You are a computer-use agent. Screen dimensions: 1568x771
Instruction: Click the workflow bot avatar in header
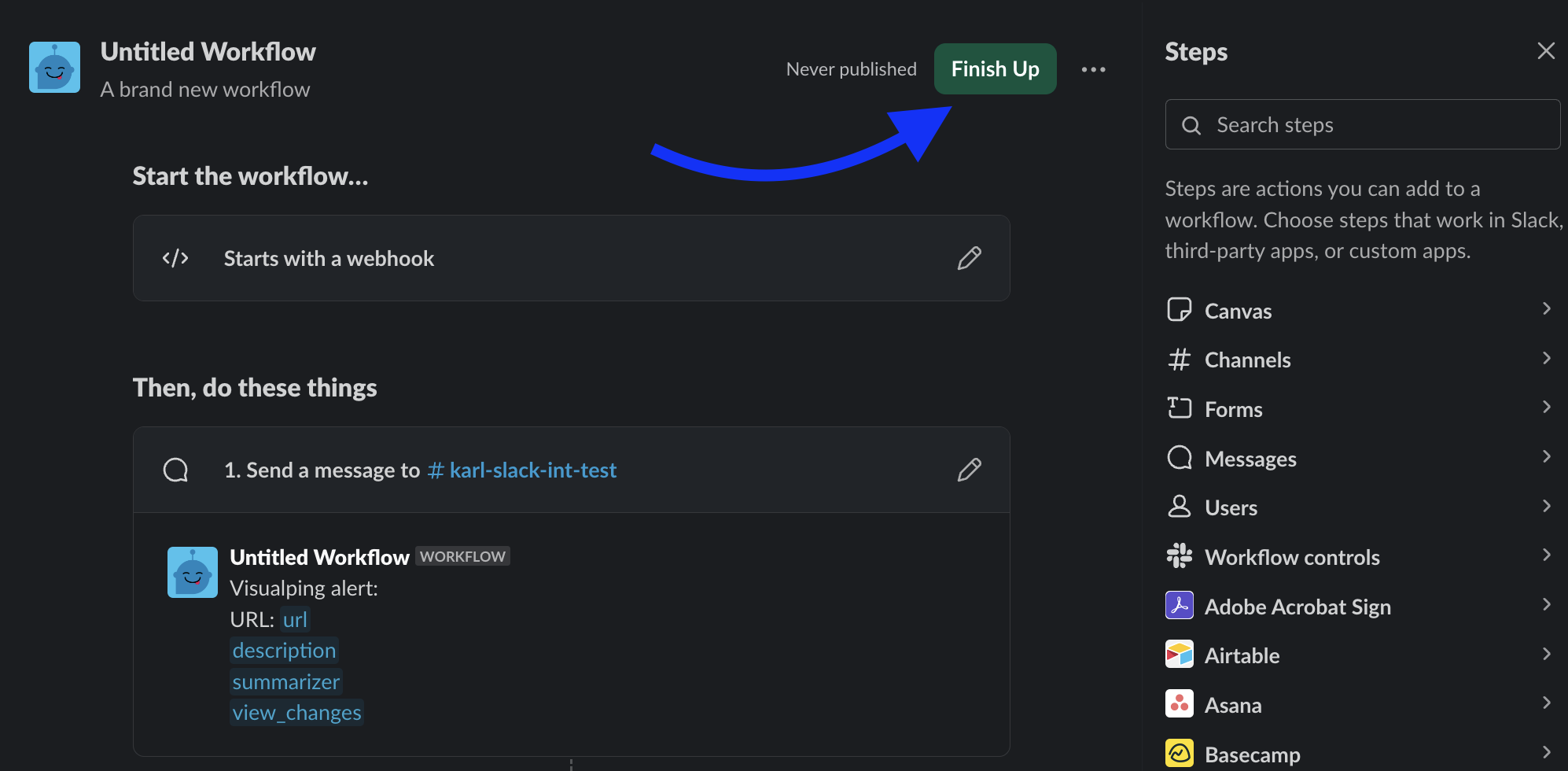pos(54,67)
